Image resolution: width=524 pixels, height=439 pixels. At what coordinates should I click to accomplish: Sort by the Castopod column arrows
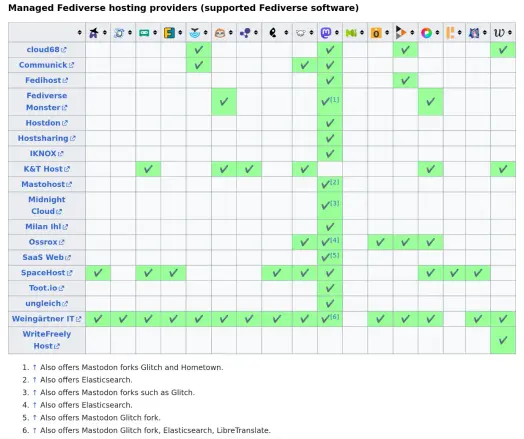[155, 32]
